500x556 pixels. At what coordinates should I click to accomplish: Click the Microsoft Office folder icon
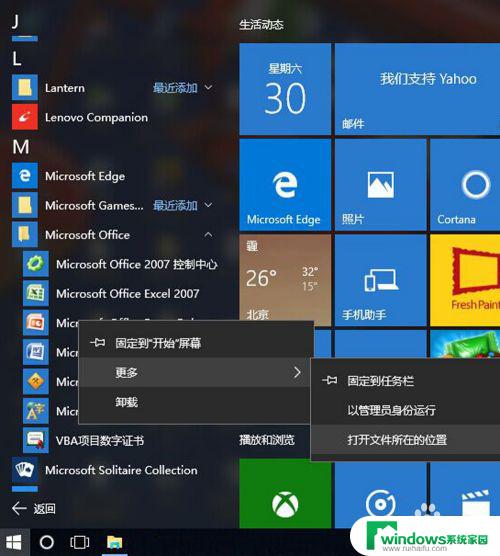24,235
